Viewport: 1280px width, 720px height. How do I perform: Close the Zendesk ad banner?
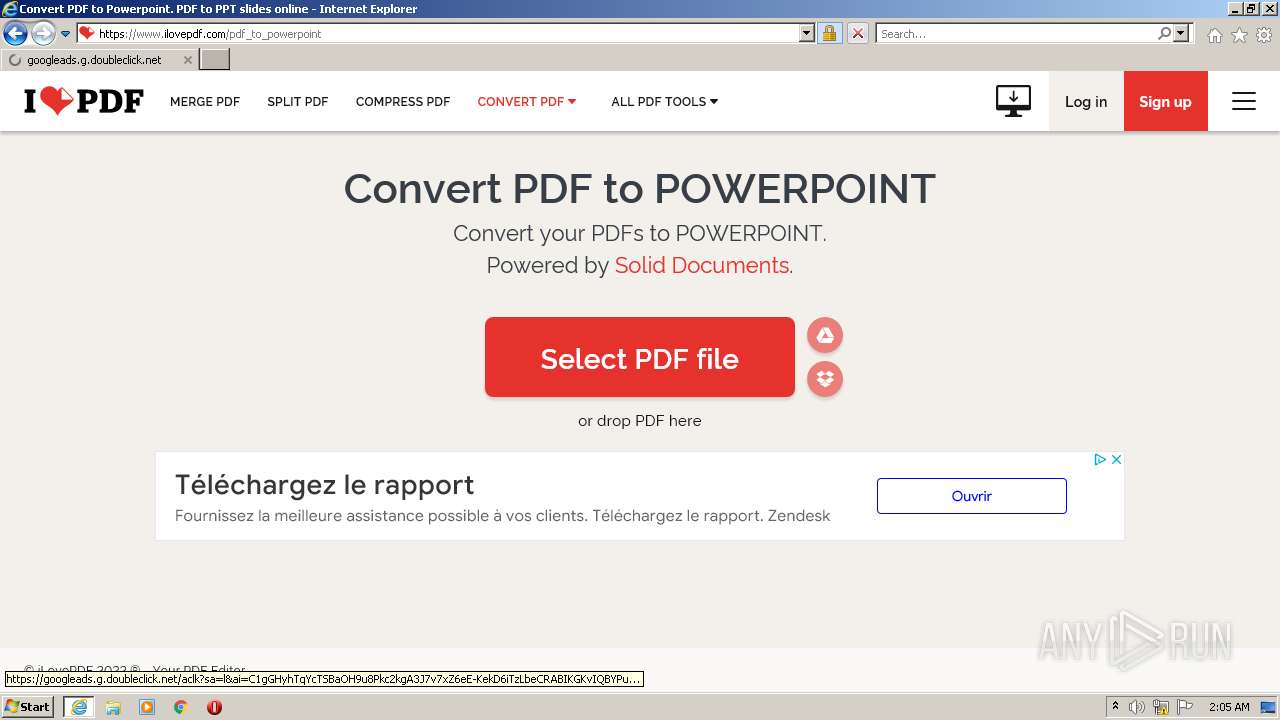[1116, 459]
